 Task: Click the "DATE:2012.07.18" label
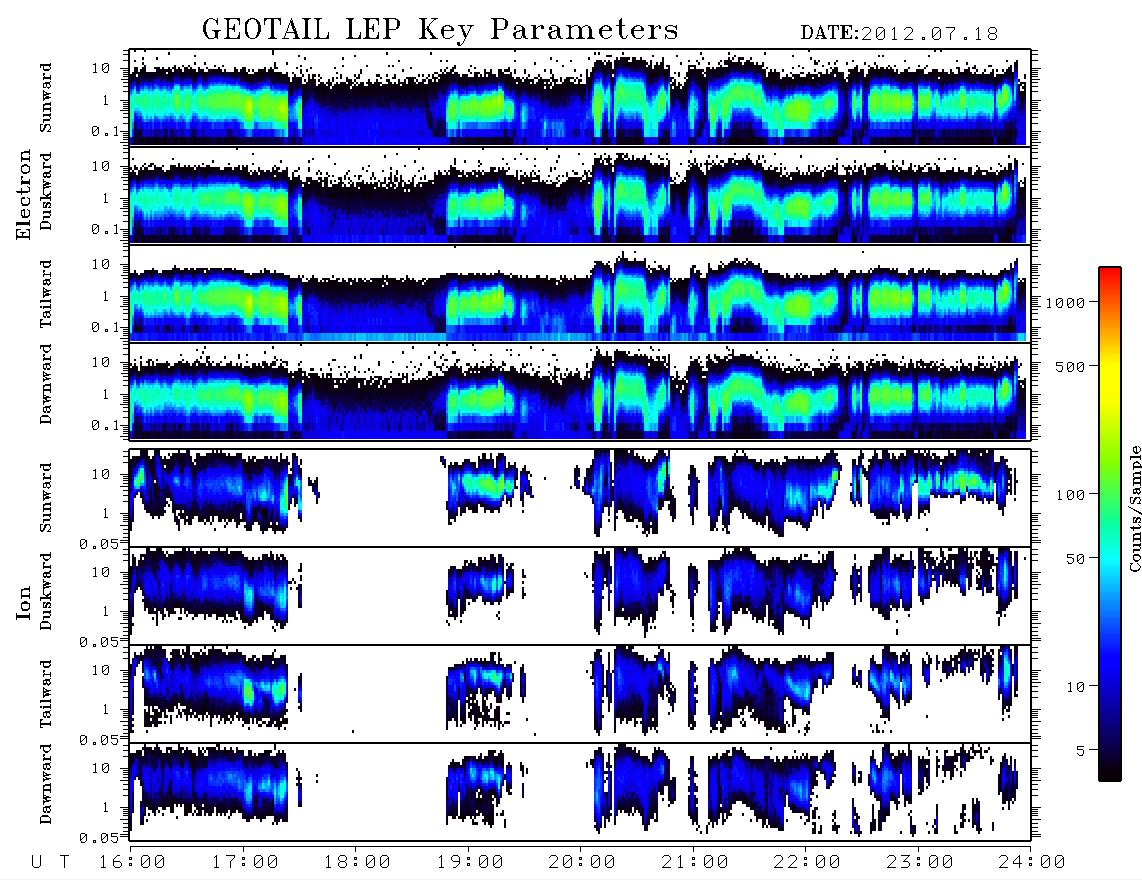pos(899,34)
